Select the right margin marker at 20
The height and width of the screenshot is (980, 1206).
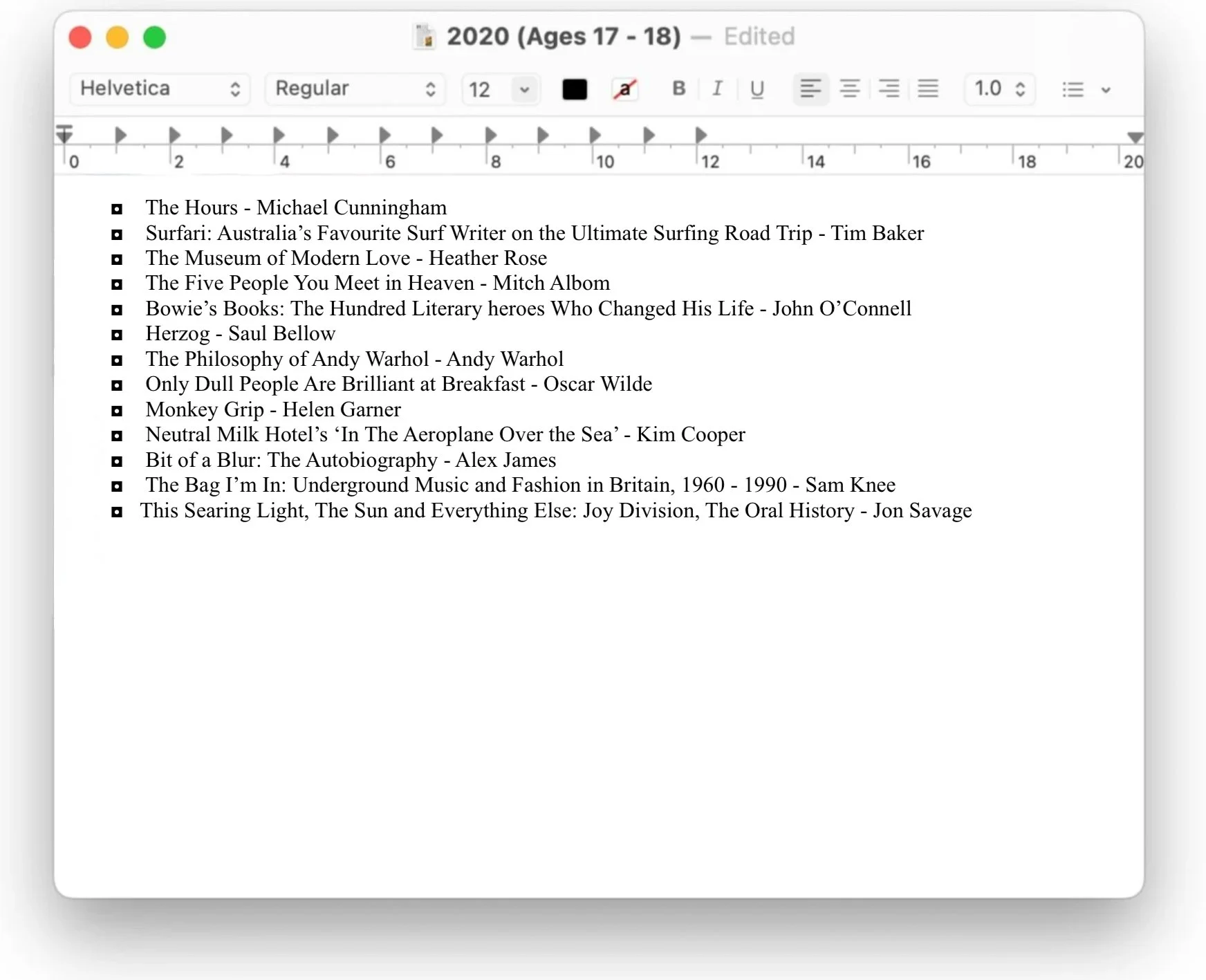1135,137
